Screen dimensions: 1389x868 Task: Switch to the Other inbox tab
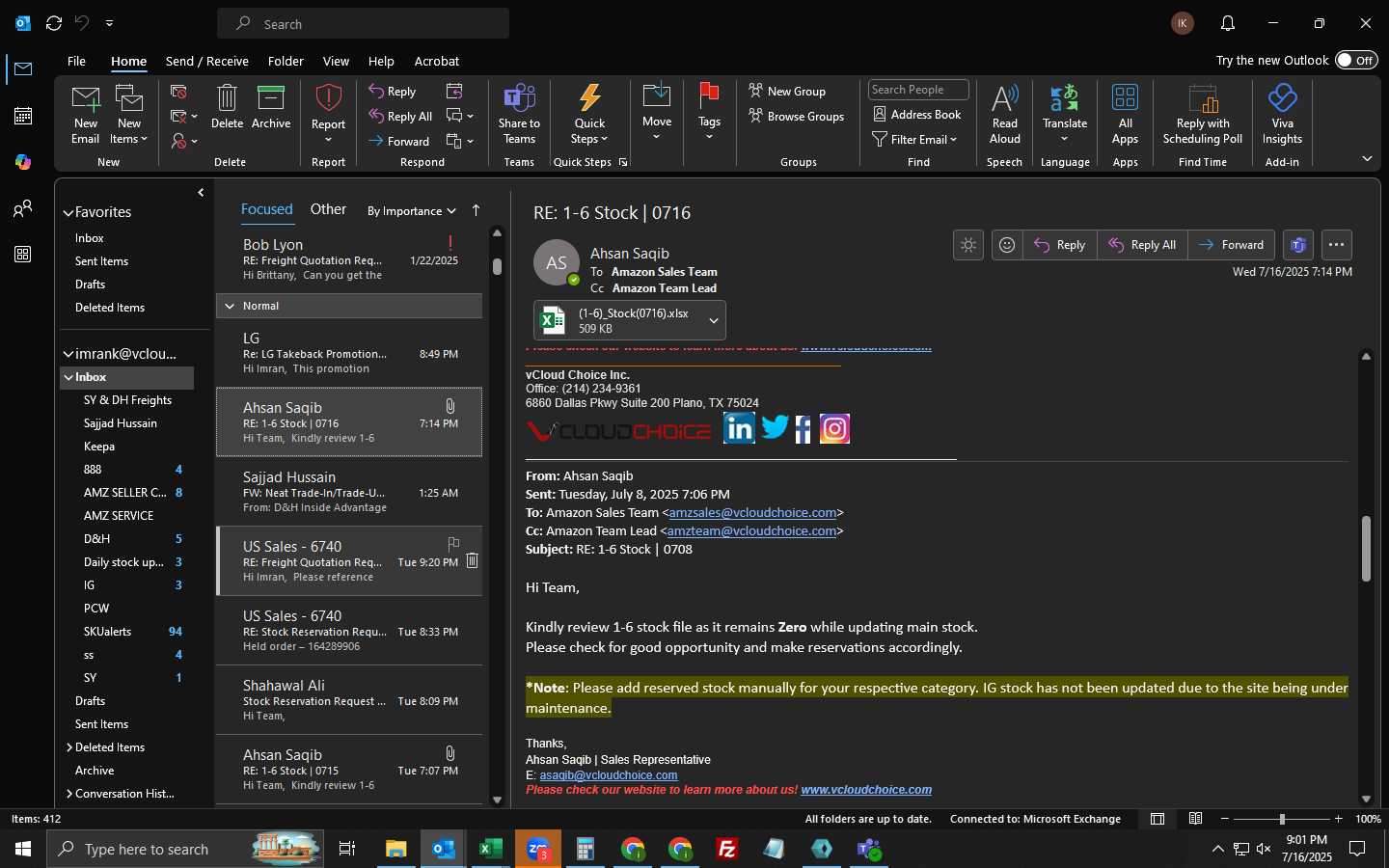click(x=328, y=209)
